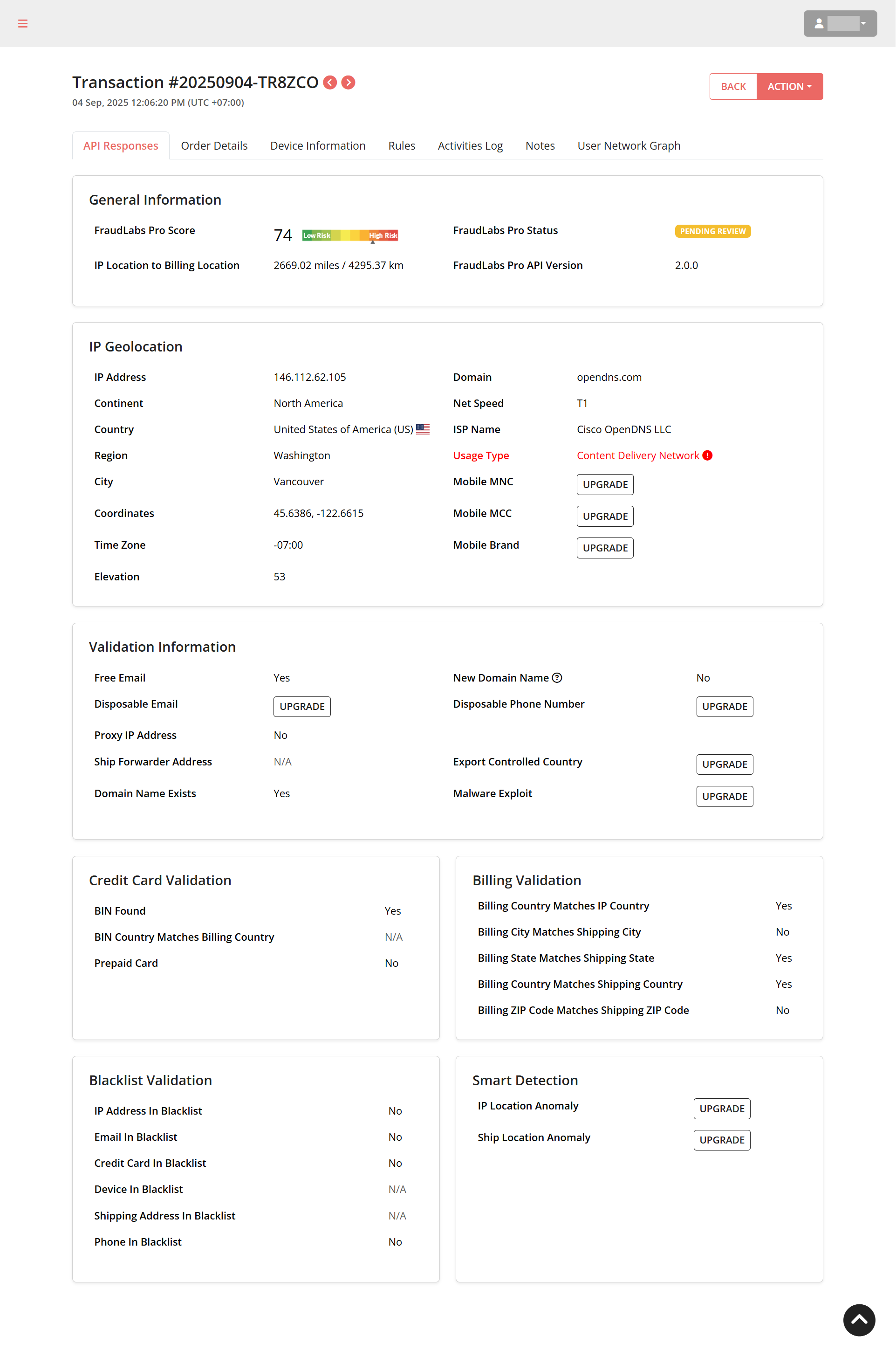896x1364 pixels.
Task: Click the PENDING REVIEW status badge
Action: click(713, 231)
